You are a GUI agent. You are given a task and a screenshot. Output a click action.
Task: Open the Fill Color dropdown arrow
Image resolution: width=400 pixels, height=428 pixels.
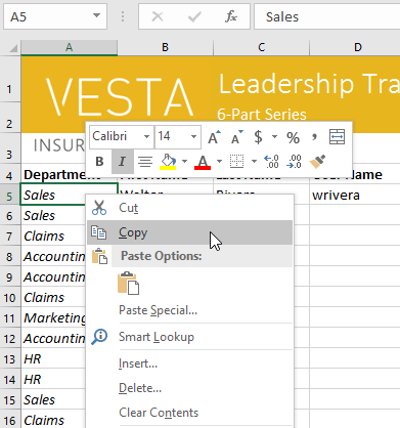[x=184, y=162]
